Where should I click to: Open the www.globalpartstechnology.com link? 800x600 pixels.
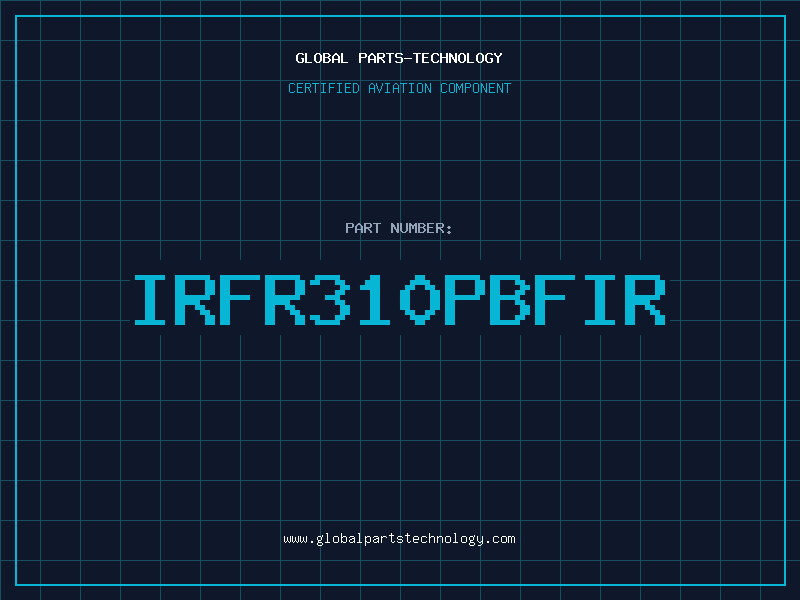399,539
